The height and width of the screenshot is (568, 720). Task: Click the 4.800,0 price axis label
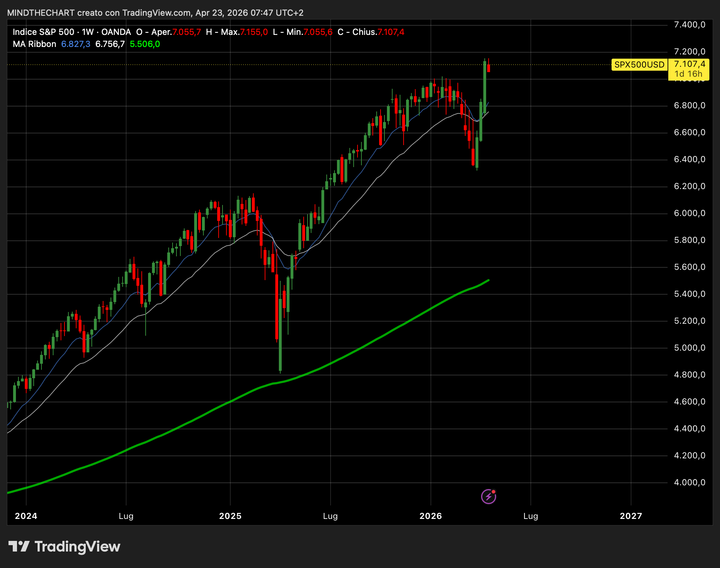tap(690, 375)
